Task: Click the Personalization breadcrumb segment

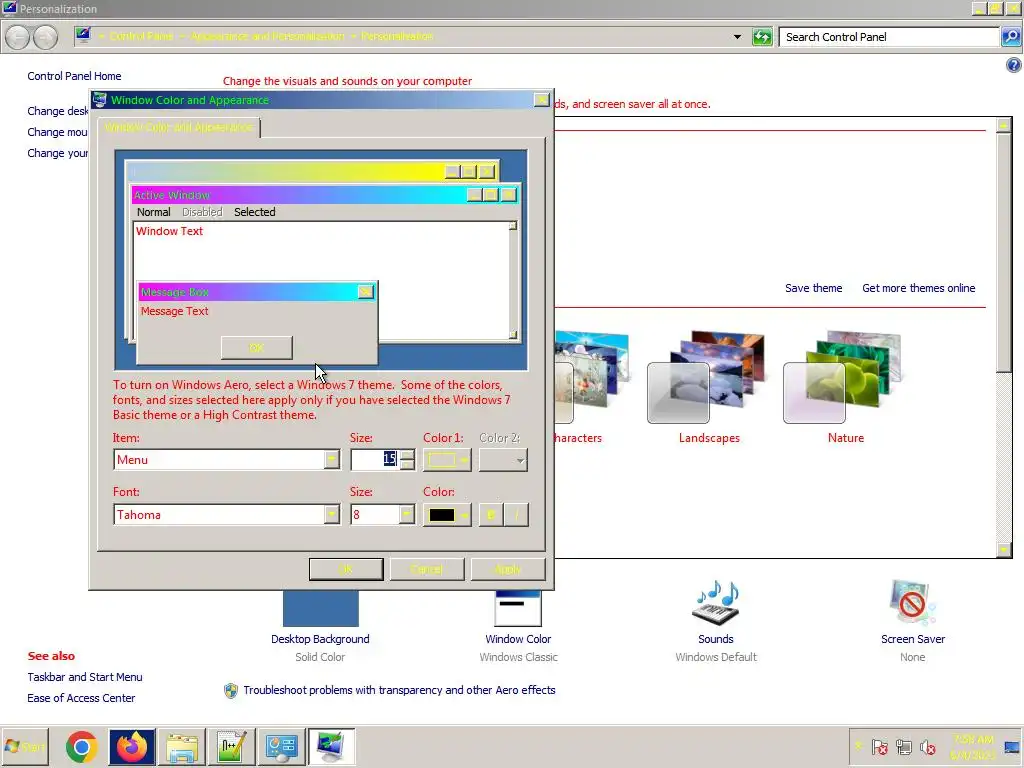Action: click(x=397, y=36)
